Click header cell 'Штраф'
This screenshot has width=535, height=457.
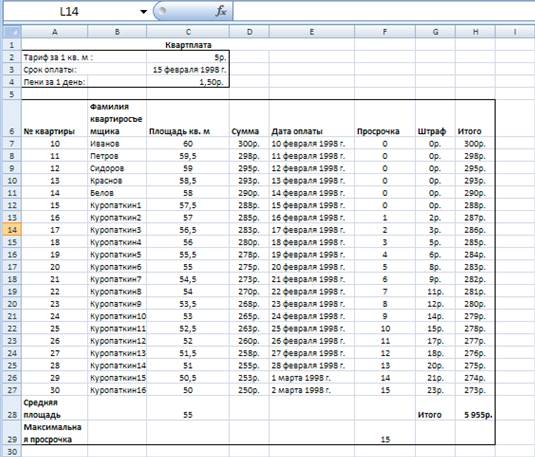click(432, 131)
